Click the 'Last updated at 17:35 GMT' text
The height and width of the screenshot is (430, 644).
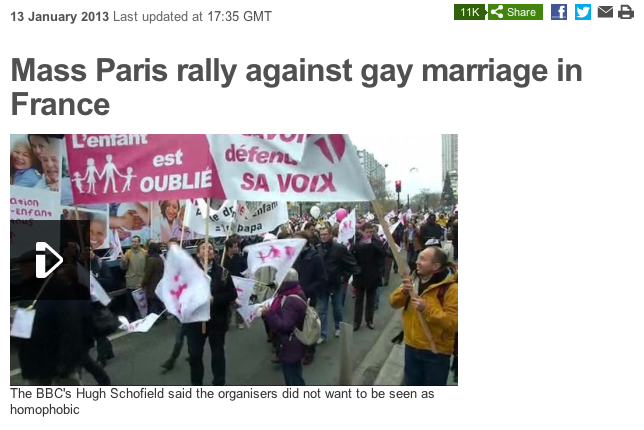[192, 16]
